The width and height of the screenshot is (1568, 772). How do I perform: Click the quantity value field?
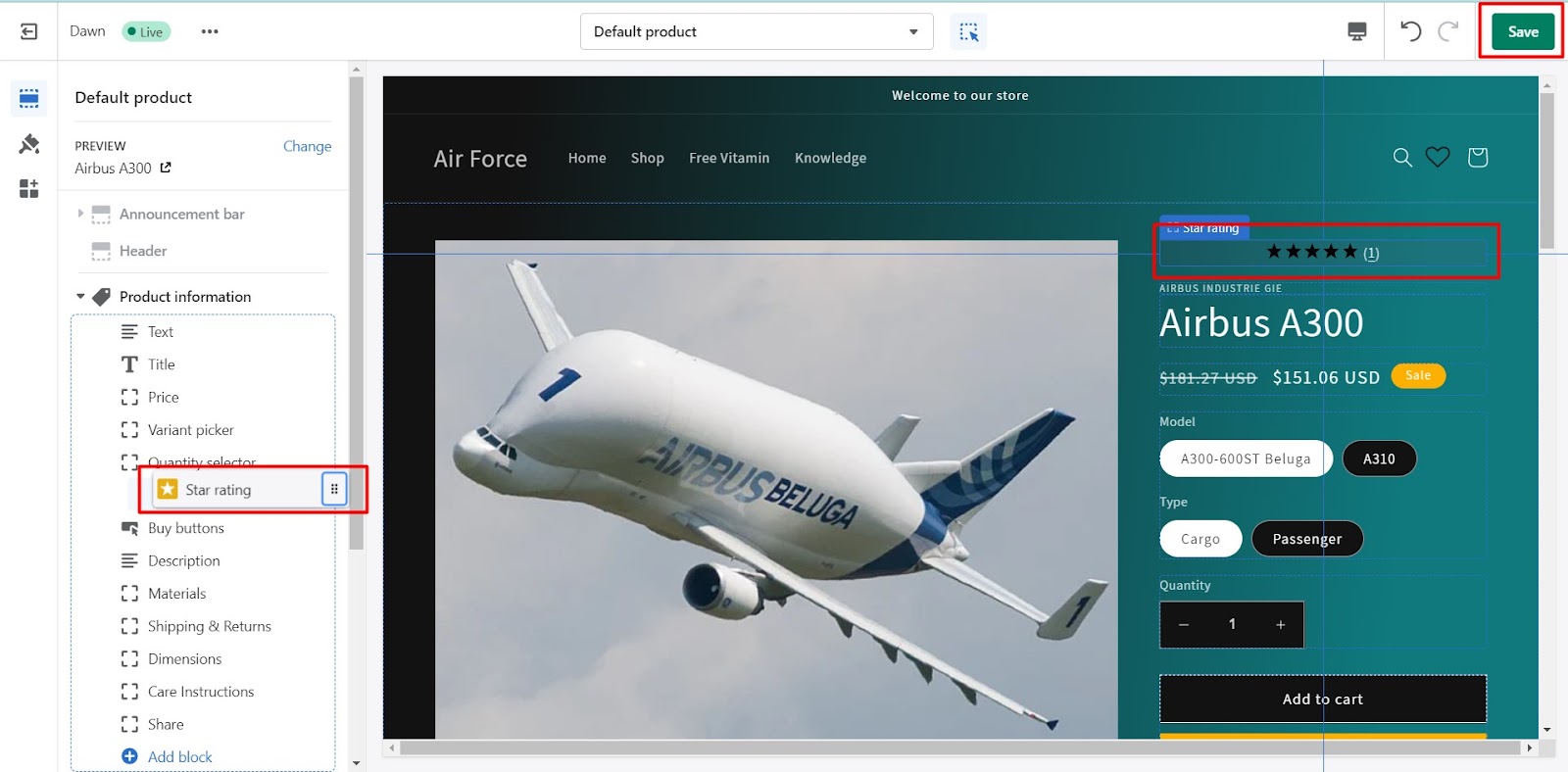[1232, 624]
